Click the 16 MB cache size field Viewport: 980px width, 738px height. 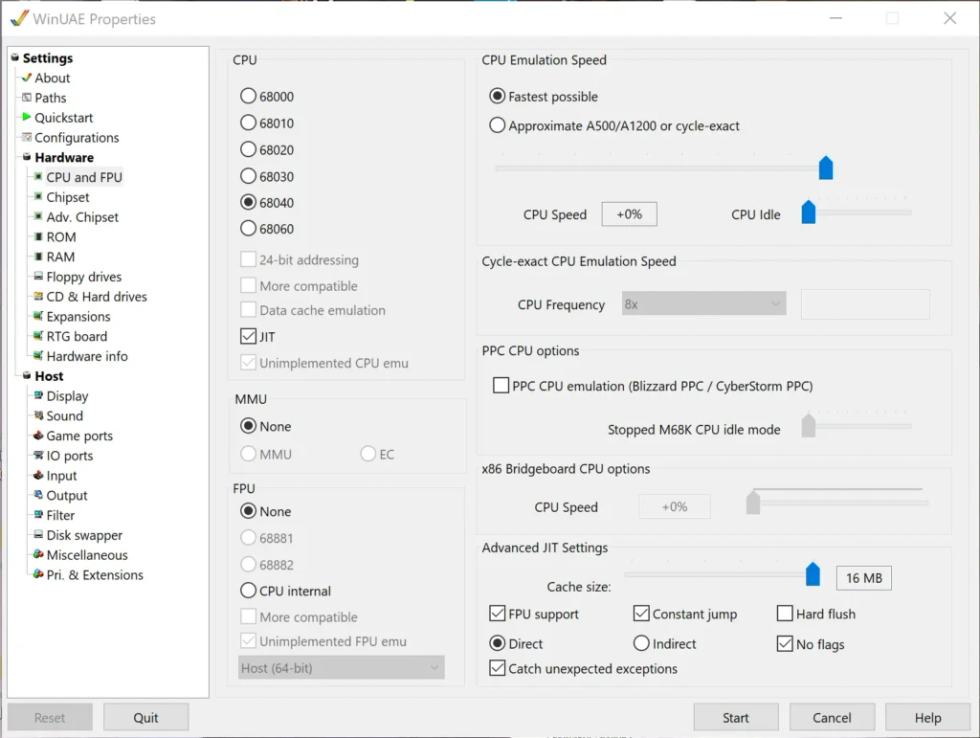[864, 578]
